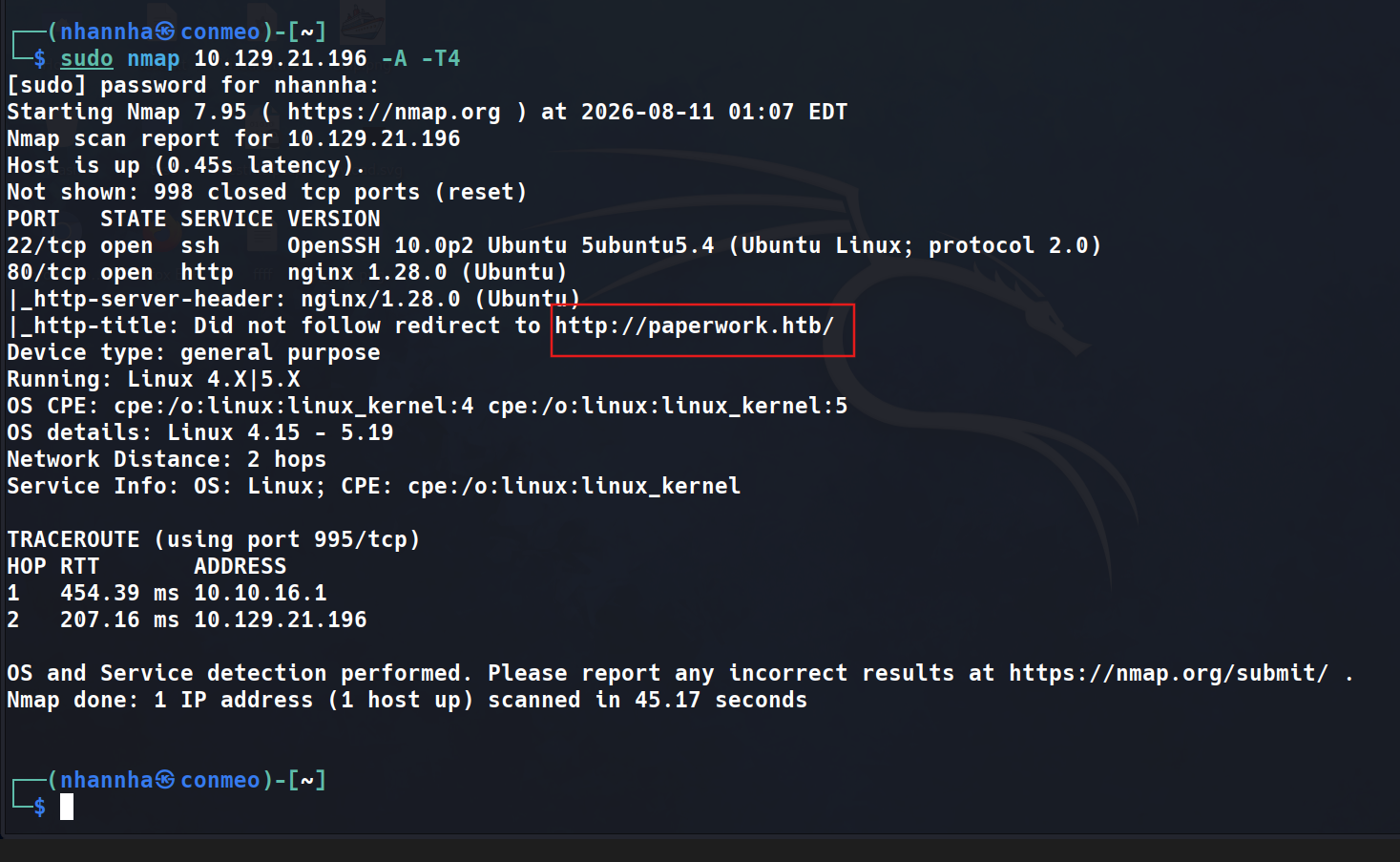Click the TRACEROUTE header line

[x=213, y=539]
